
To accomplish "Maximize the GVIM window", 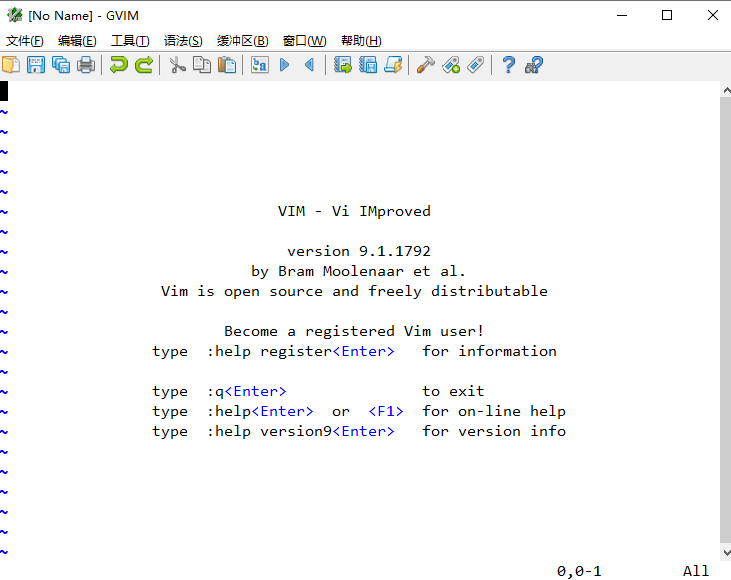I will click(667, 15).
